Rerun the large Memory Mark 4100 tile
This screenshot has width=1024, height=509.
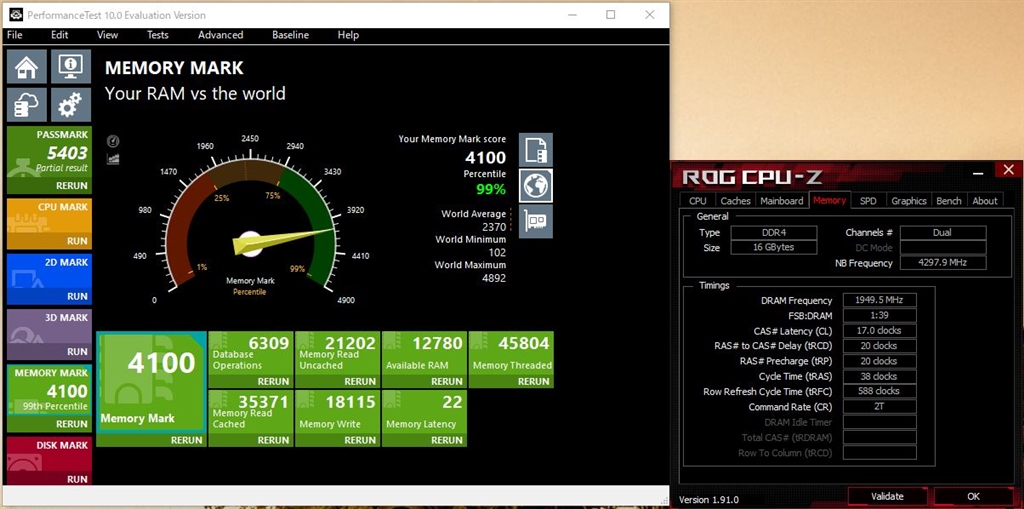pos(187,440)
